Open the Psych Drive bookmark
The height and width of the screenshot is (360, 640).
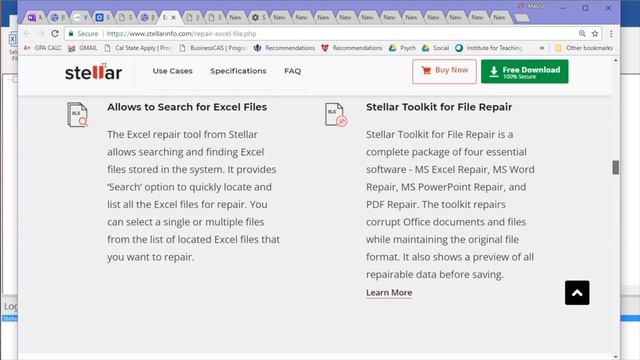pyautogui.click(x=402, y=48)
